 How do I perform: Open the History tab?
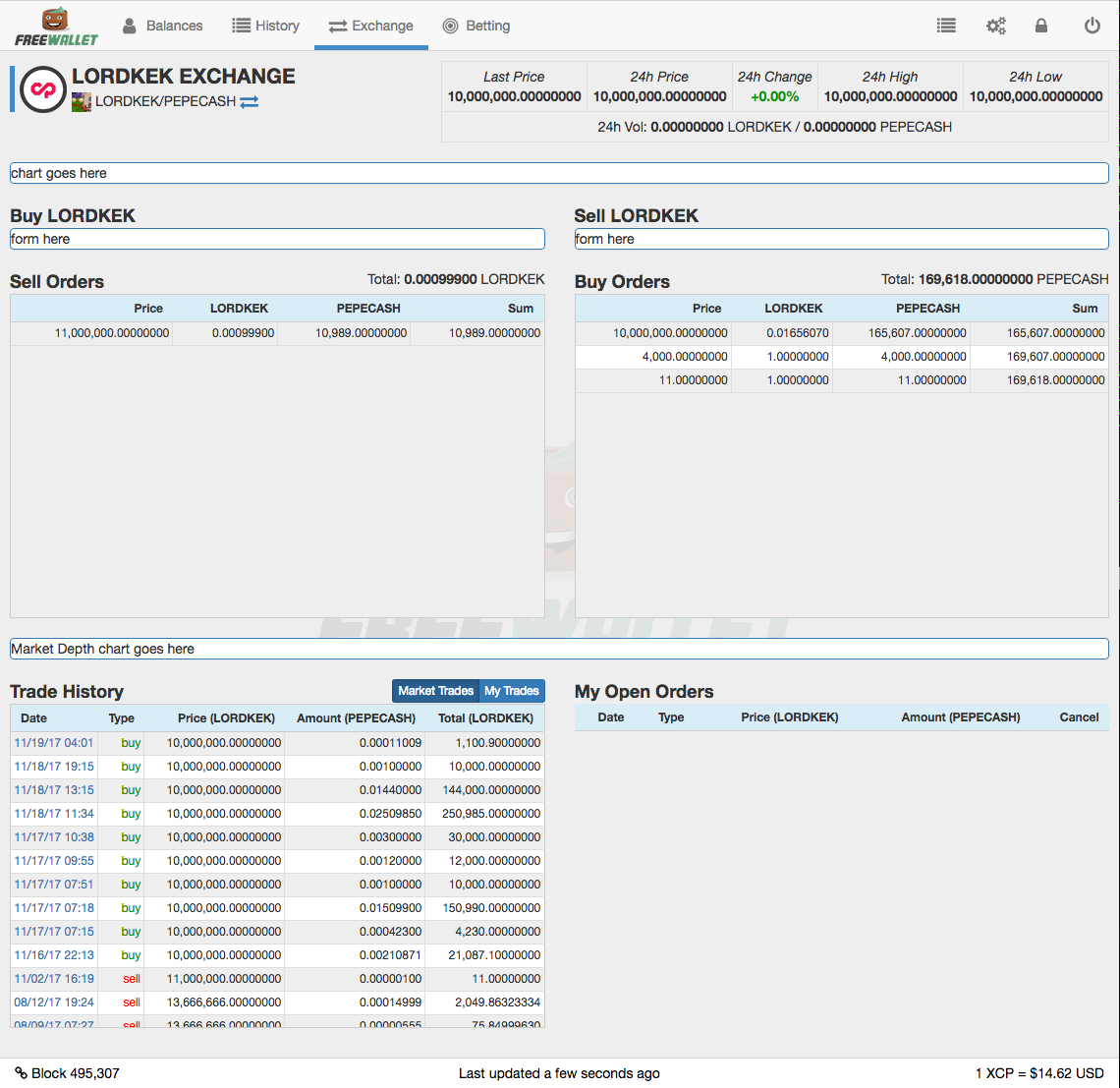point(265,26)
